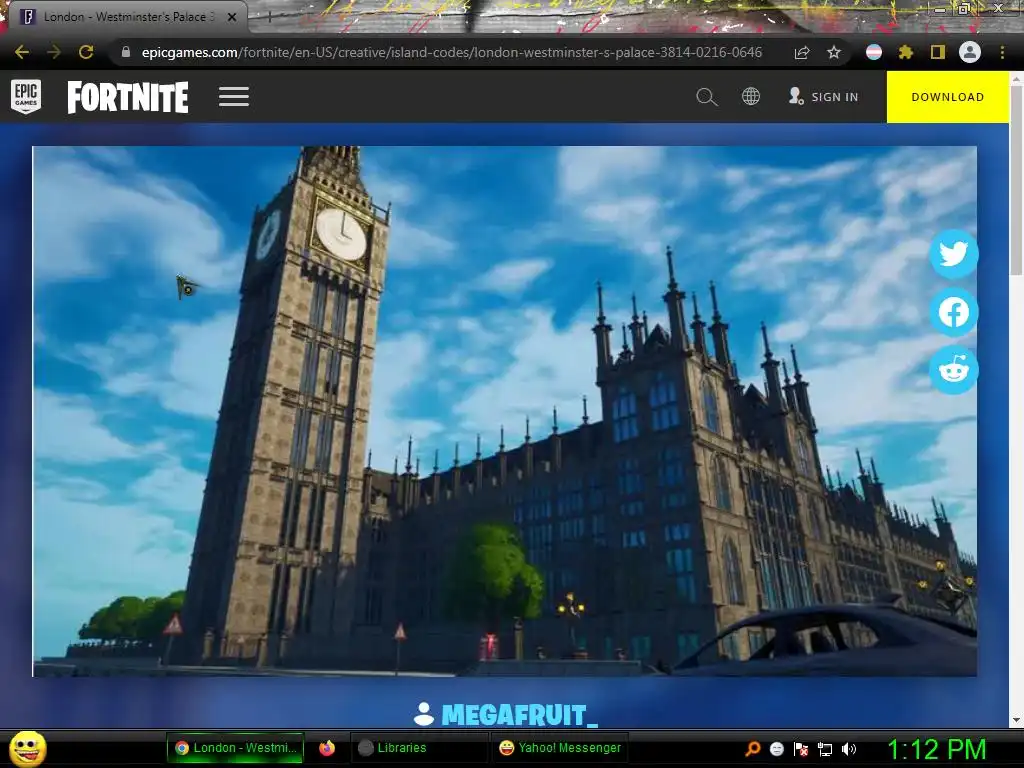Click the scrollbar down arrow
1024x768 pixels.
tap(1016, 720)
